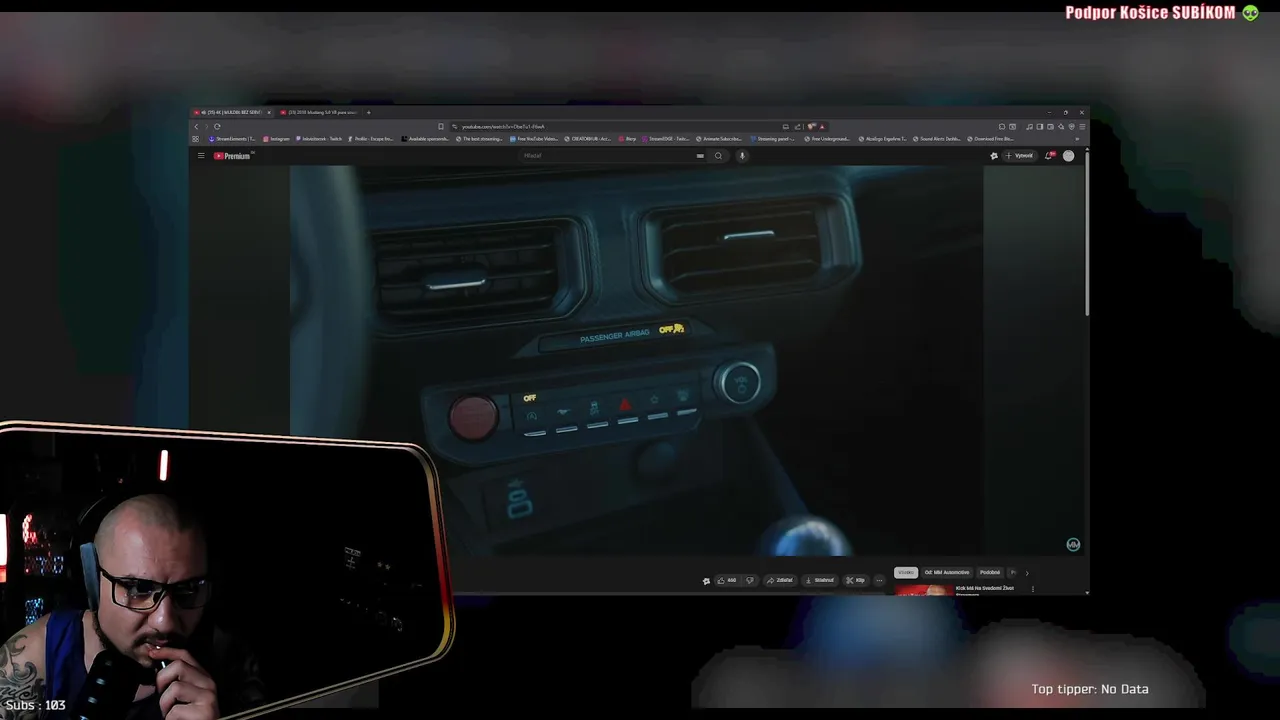
Task: Open a new browser tab
Action: 368,112
